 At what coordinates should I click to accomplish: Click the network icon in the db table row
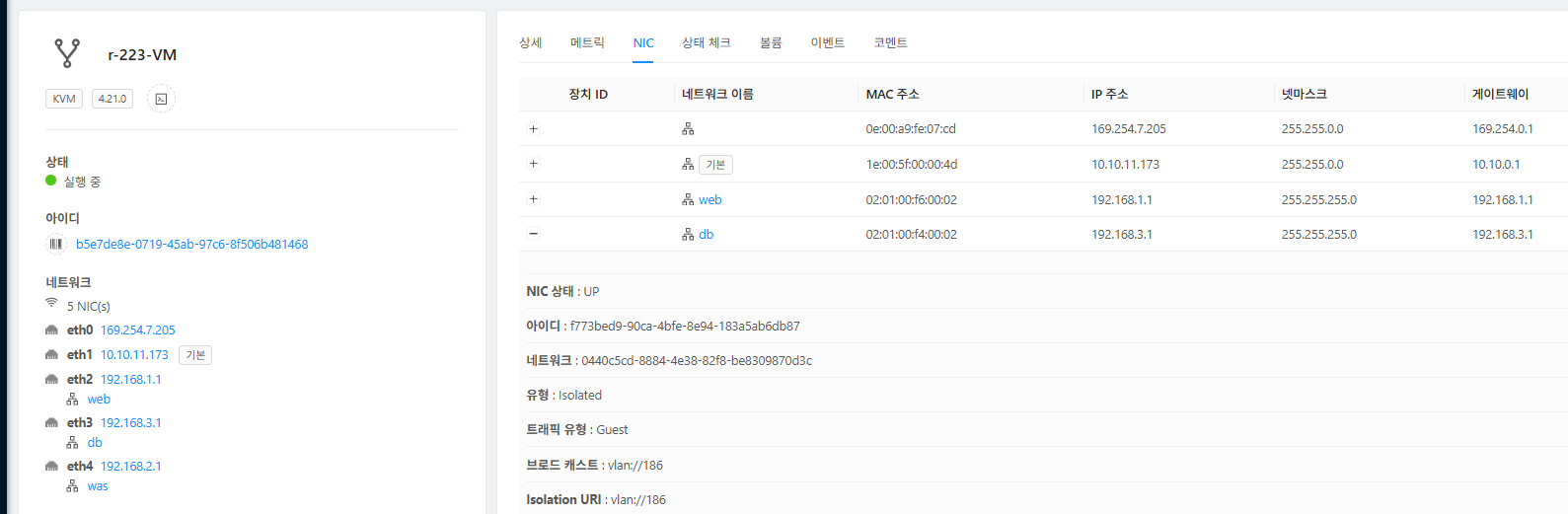(x=688, y=235)
